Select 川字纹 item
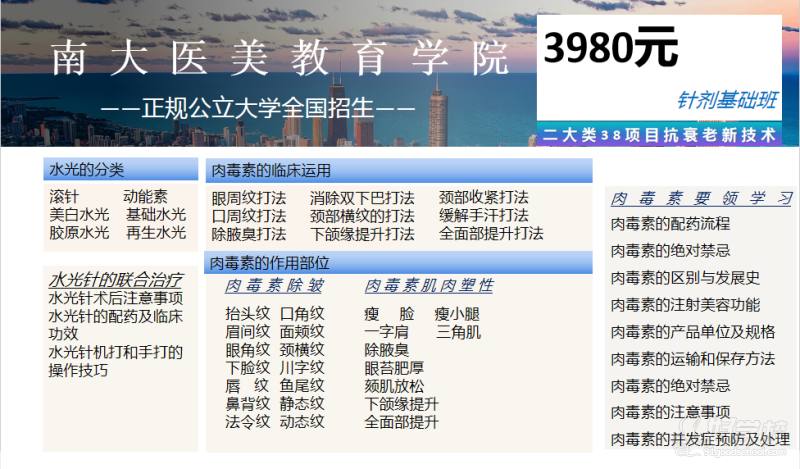 coord(302,367)
